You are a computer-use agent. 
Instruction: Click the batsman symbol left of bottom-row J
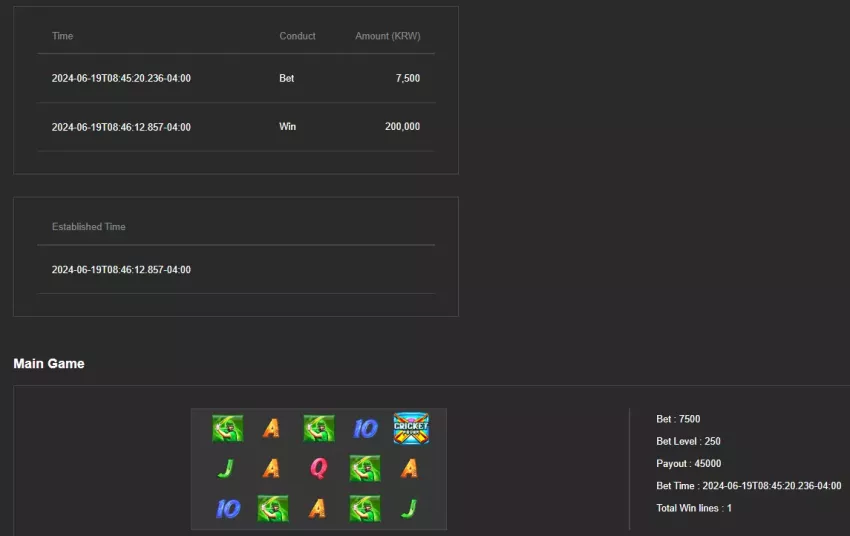click(365, 508)
